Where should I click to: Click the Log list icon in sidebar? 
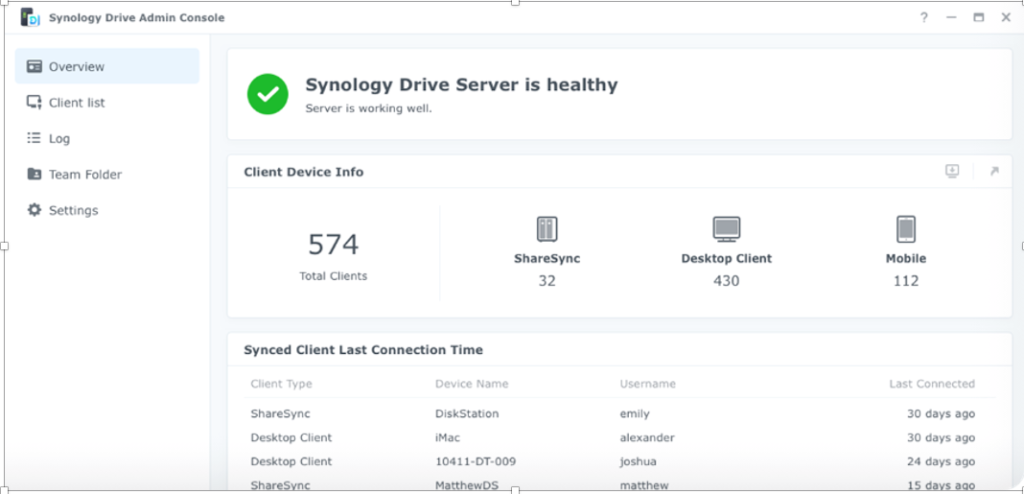(x=34, y=138)
